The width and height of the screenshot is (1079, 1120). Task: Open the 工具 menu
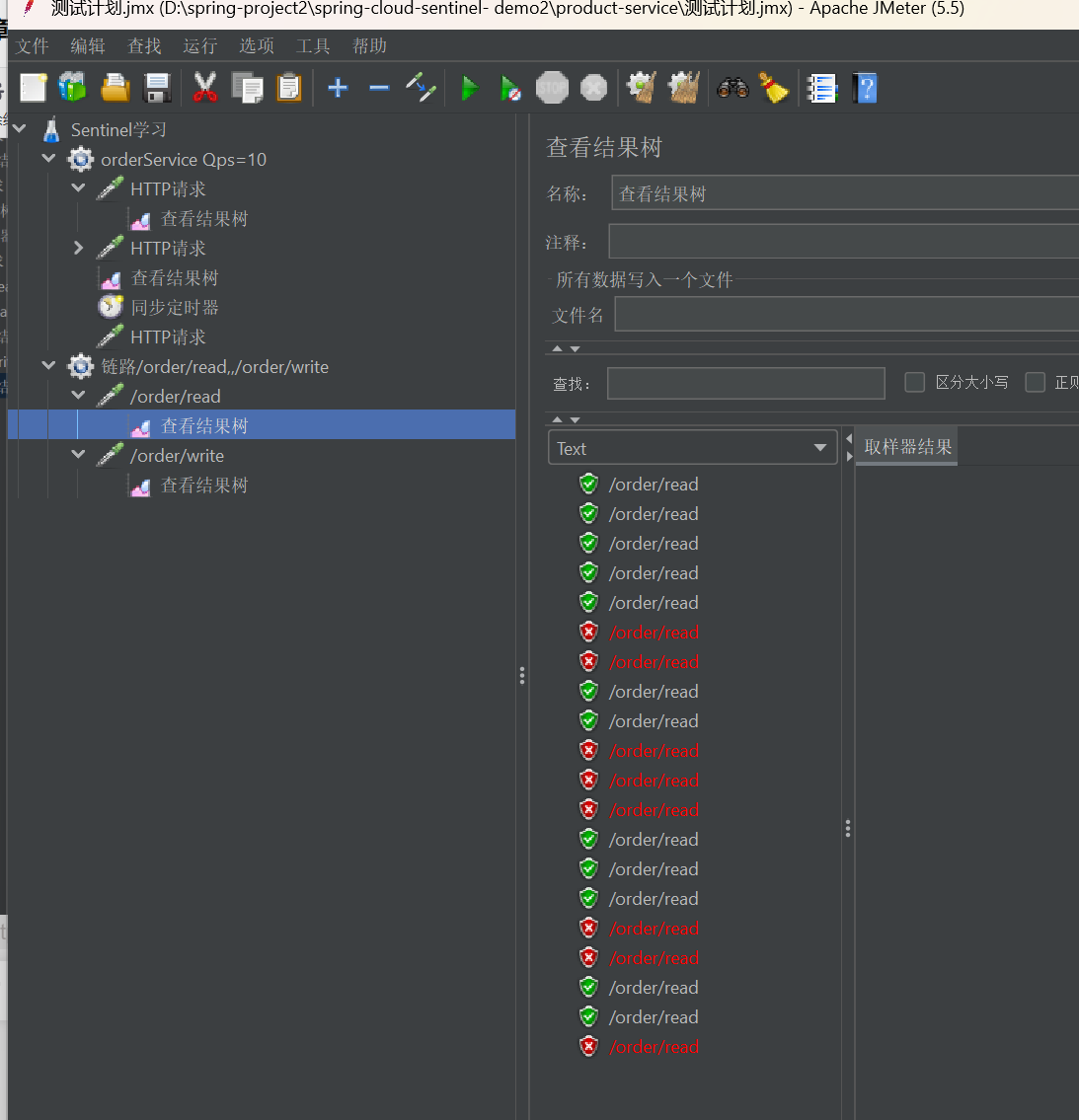coord(313,46)
